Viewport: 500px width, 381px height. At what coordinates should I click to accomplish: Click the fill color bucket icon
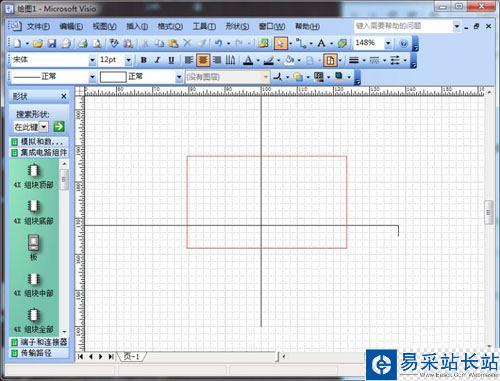click(290, 60)
